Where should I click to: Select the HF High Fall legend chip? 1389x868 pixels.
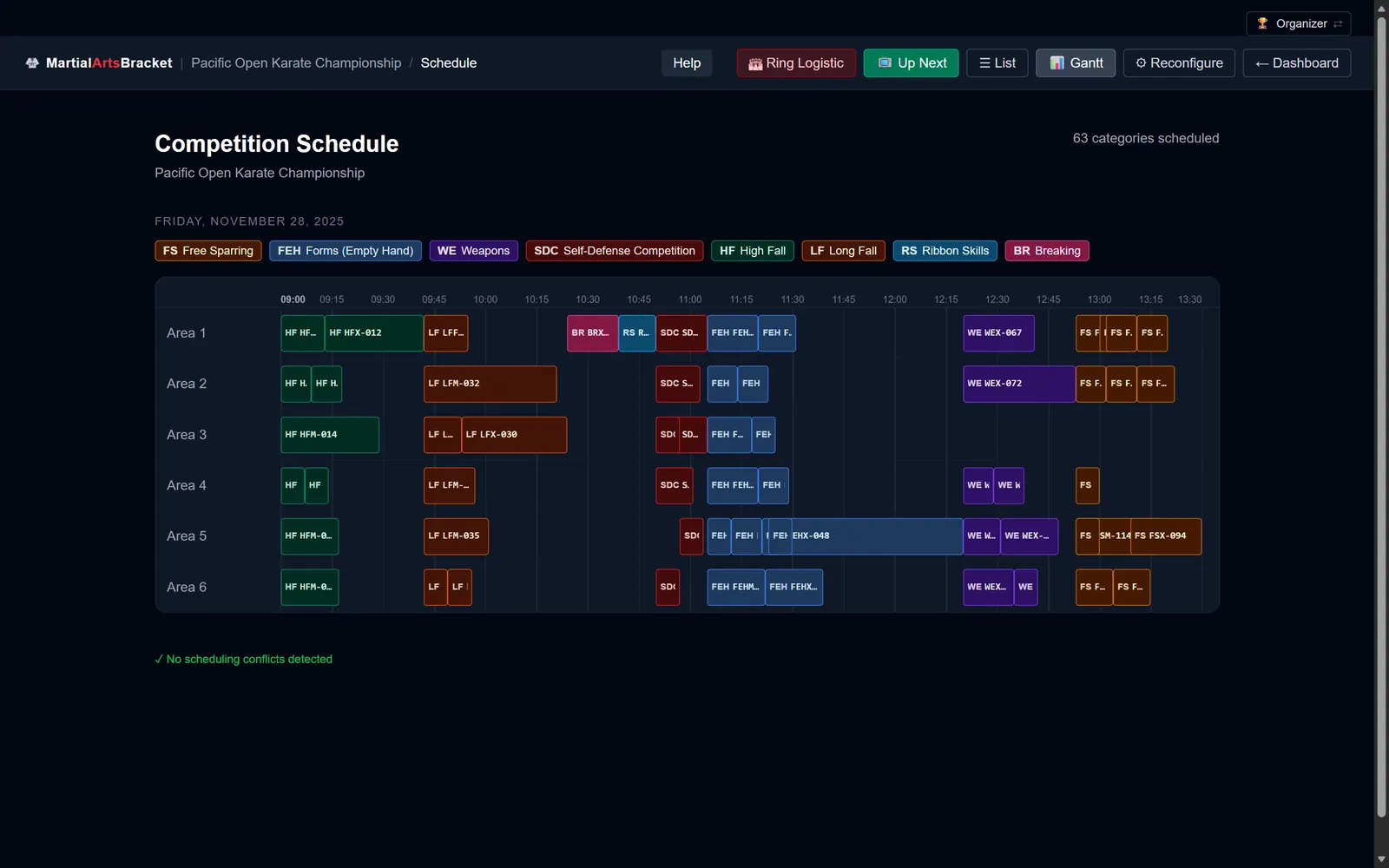pos(753,251)
